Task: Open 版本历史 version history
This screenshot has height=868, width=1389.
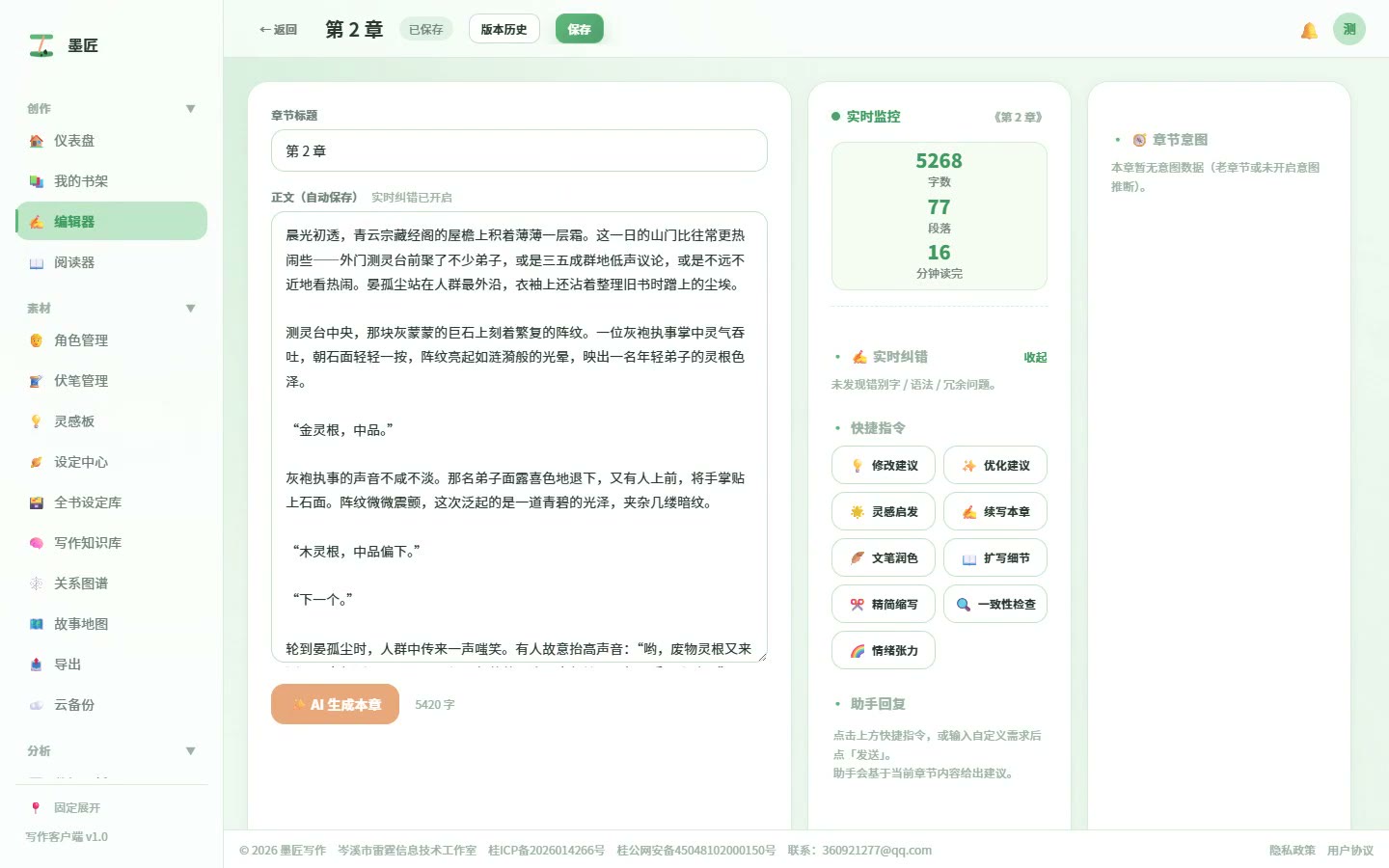Action: (504, 29)
